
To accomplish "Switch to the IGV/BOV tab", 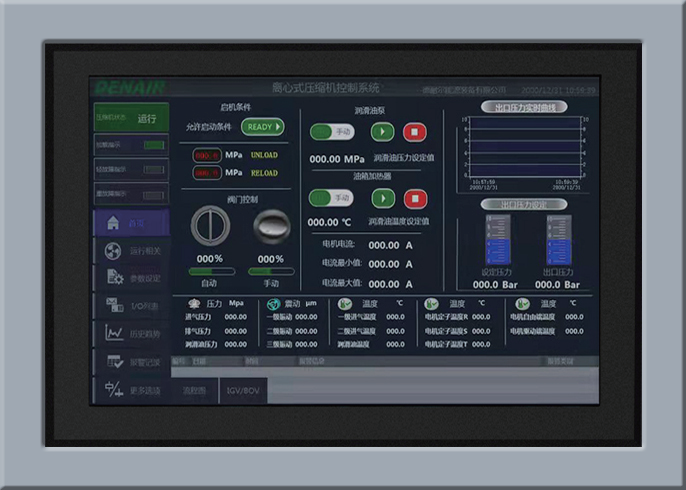I will click(x=243, y=390).
